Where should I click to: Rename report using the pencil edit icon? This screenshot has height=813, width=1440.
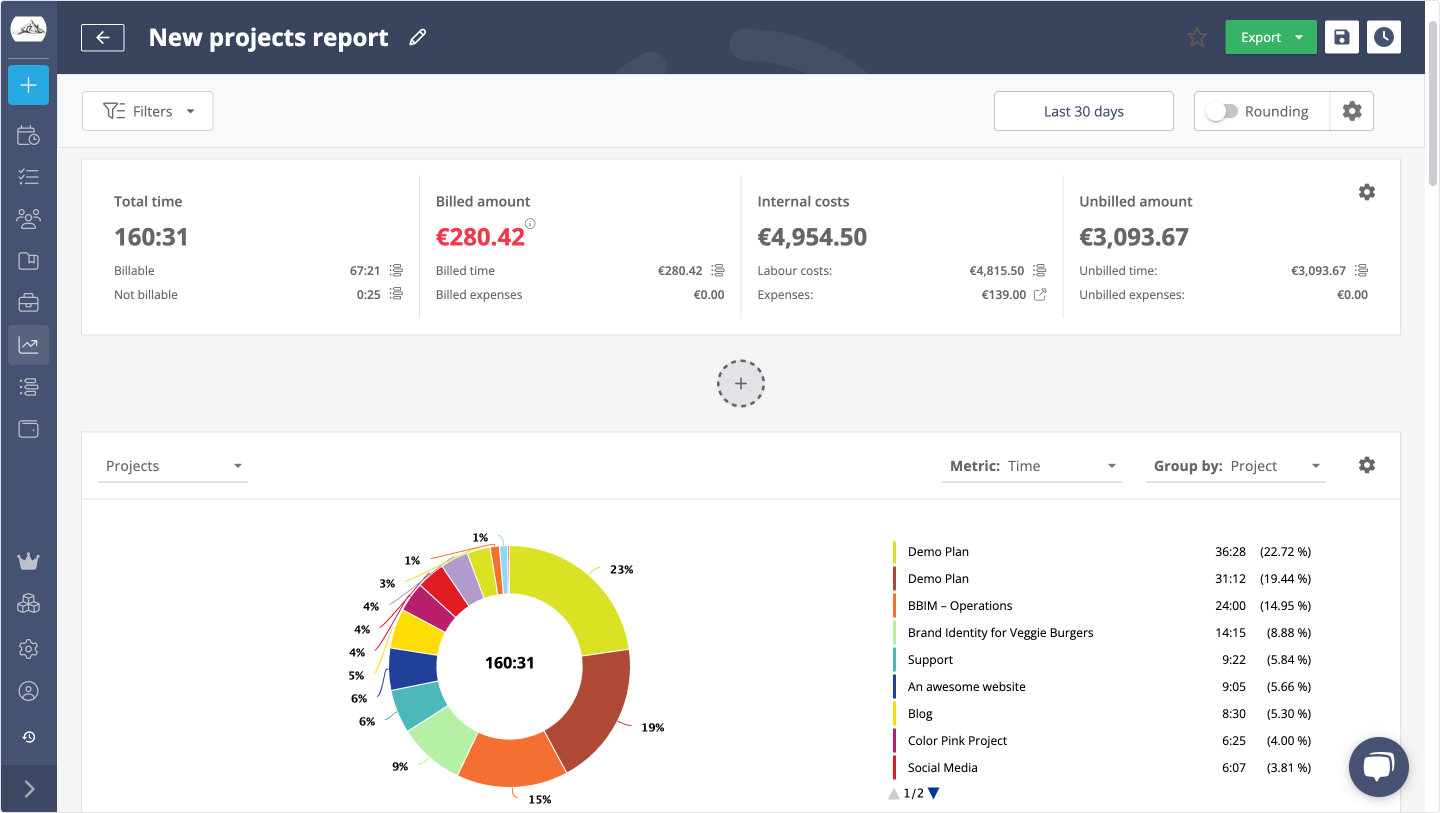417,37
